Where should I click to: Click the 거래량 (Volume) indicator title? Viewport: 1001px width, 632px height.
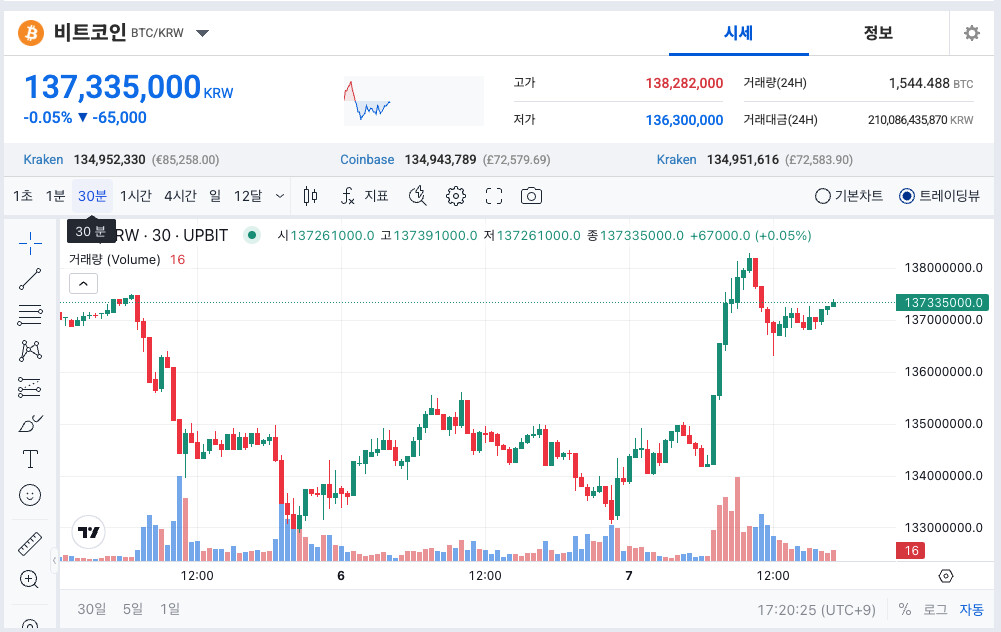(115, 260)
